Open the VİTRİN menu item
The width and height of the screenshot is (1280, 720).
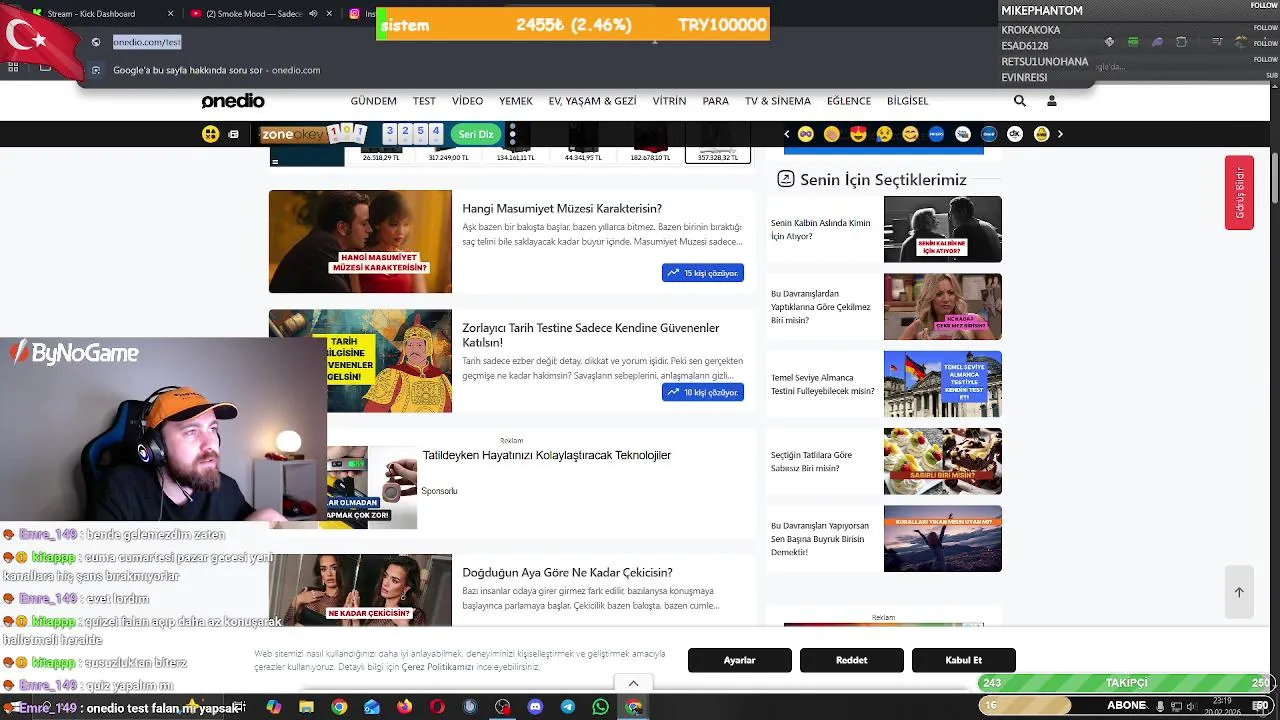coord(669,101)
